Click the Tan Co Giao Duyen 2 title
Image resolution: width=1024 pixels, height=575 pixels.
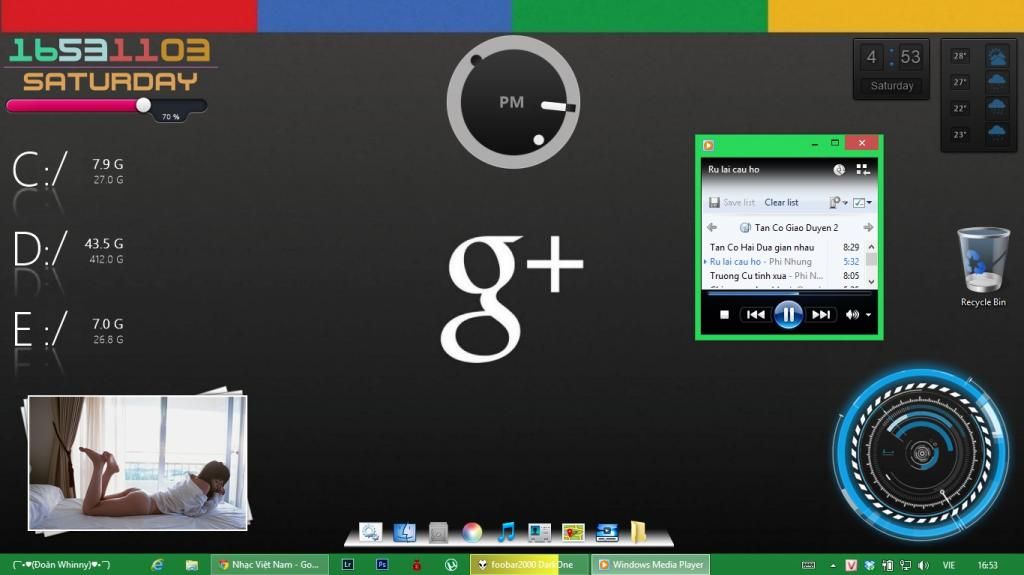coord(796,227)
